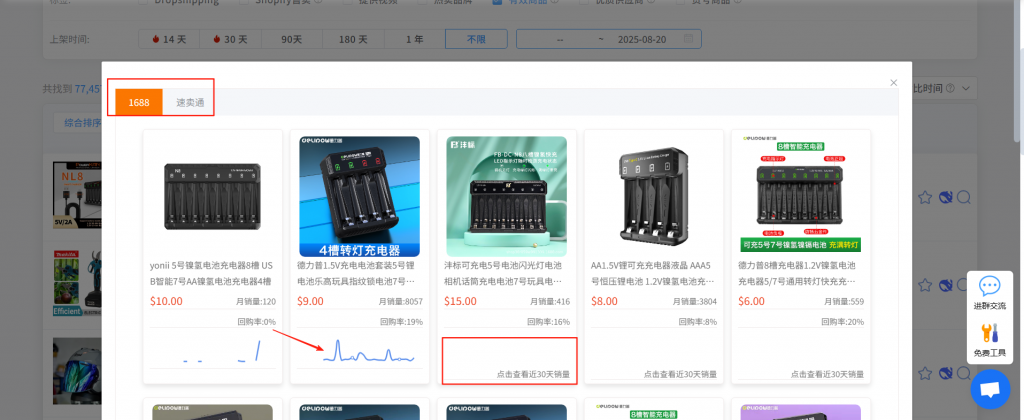1024x420 pixels.
Task: Switch to the 1688 tab
Action: [x=138, y=103]
